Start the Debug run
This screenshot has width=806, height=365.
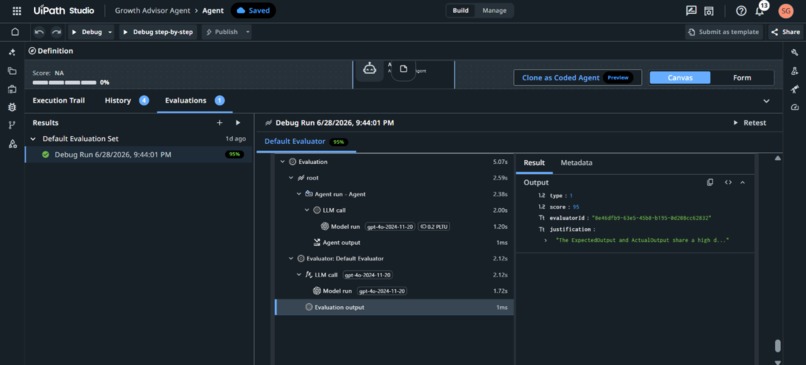coord(86,32)
